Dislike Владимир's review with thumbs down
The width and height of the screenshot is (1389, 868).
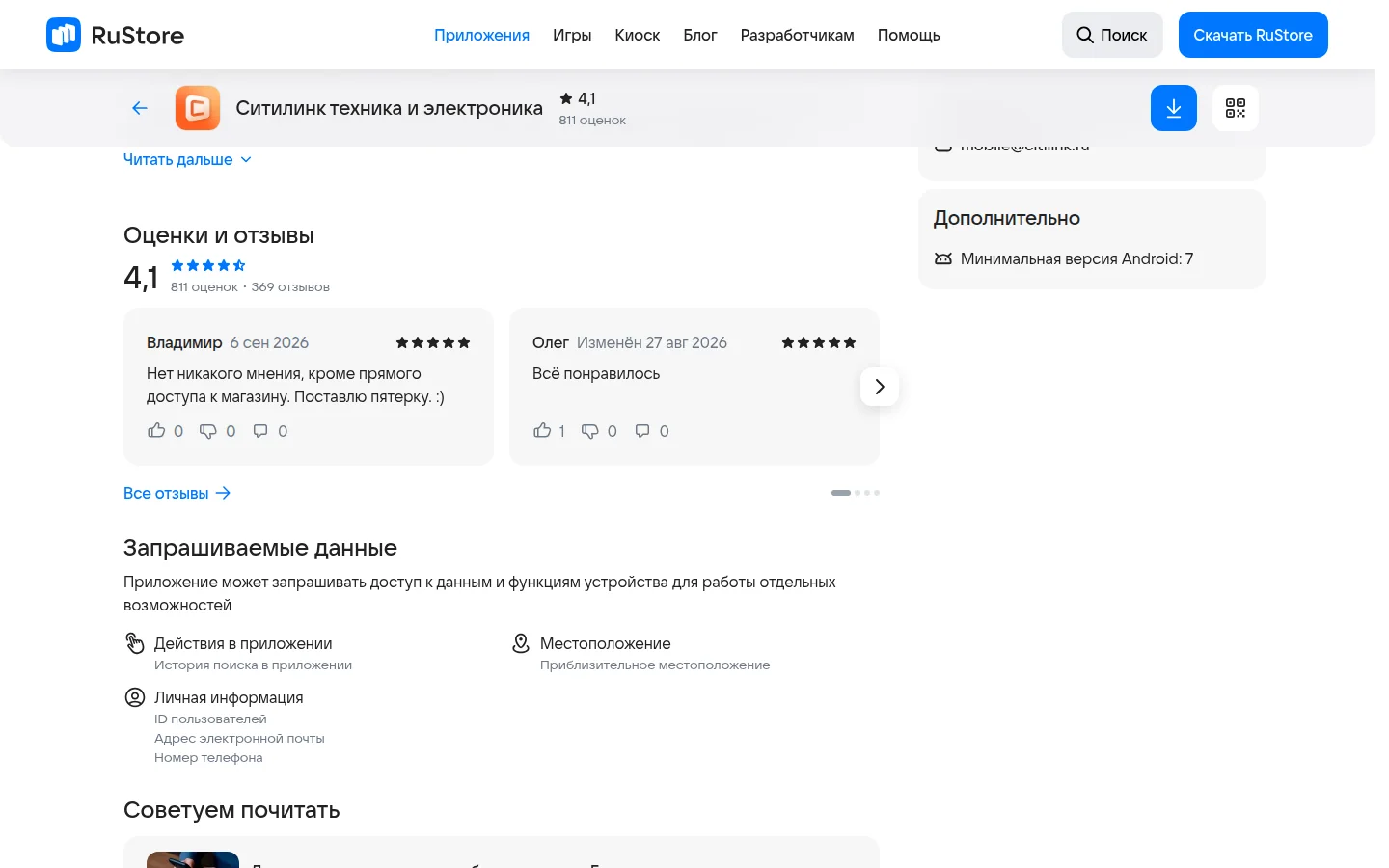[208, 431]
